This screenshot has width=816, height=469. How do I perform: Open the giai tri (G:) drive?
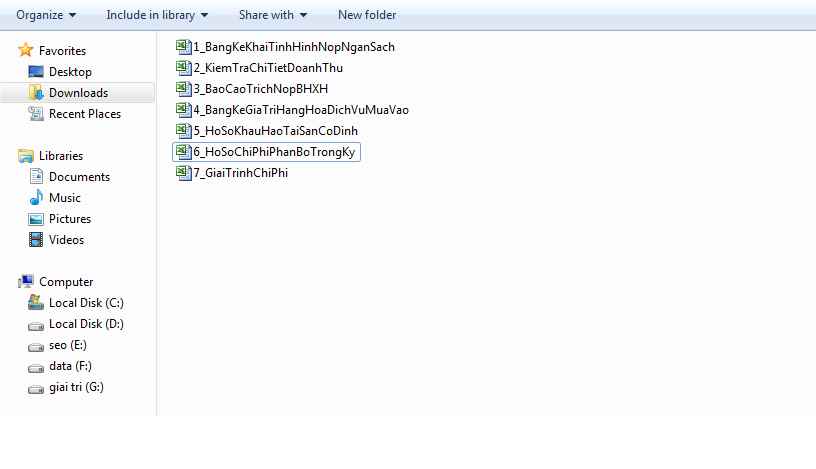(75, 387)
